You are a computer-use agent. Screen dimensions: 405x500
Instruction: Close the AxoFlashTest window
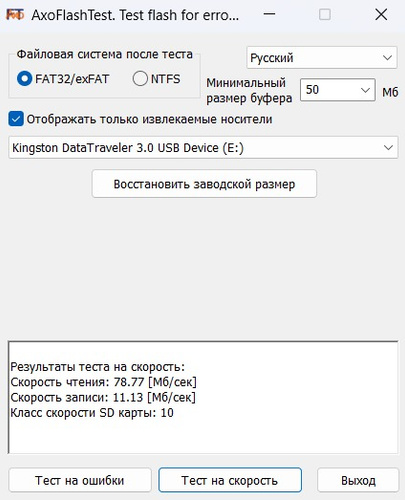381,15
